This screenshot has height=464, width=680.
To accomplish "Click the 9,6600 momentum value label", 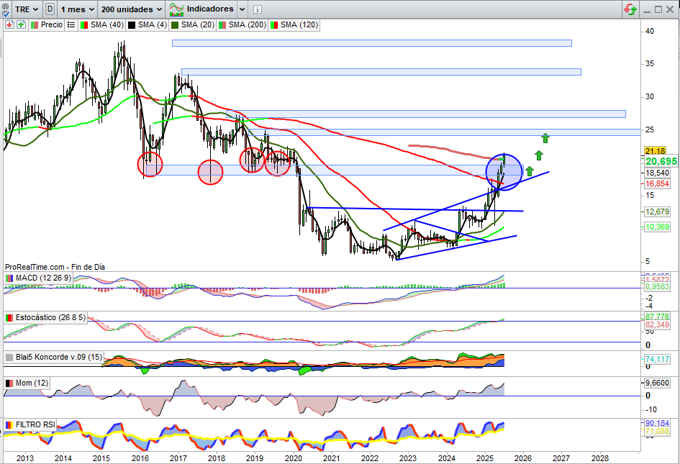I will [x=658, y=383].
